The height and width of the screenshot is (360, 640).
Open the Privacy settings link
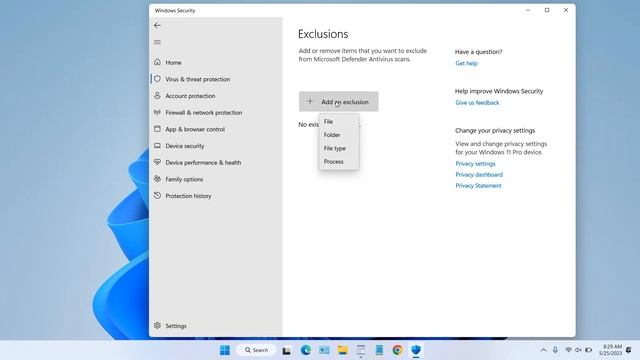coord(475,163)
